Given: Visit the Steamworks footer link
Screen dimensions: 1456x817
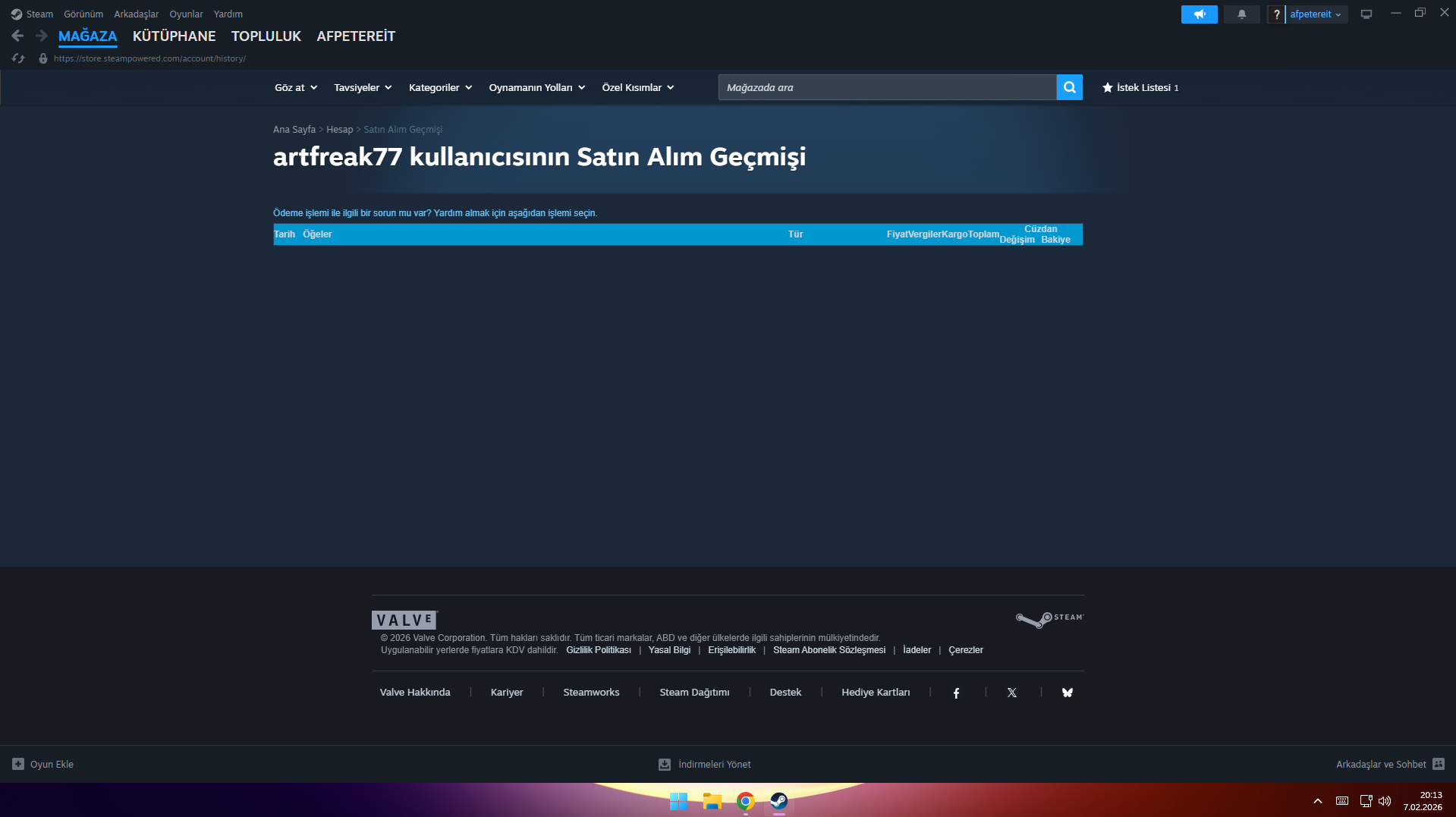Looking at the screenshot, I should (x=591, y=693).
